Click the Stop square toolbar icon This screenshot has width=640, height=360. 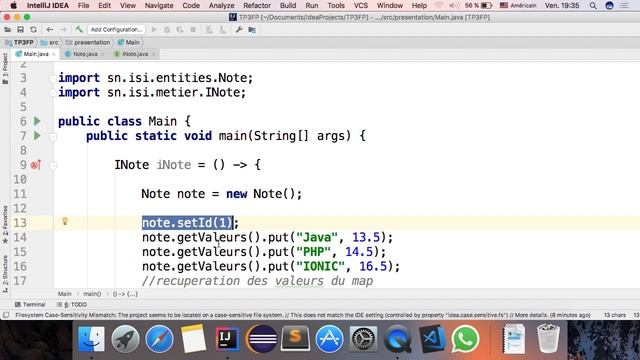(x=193, y=29)
